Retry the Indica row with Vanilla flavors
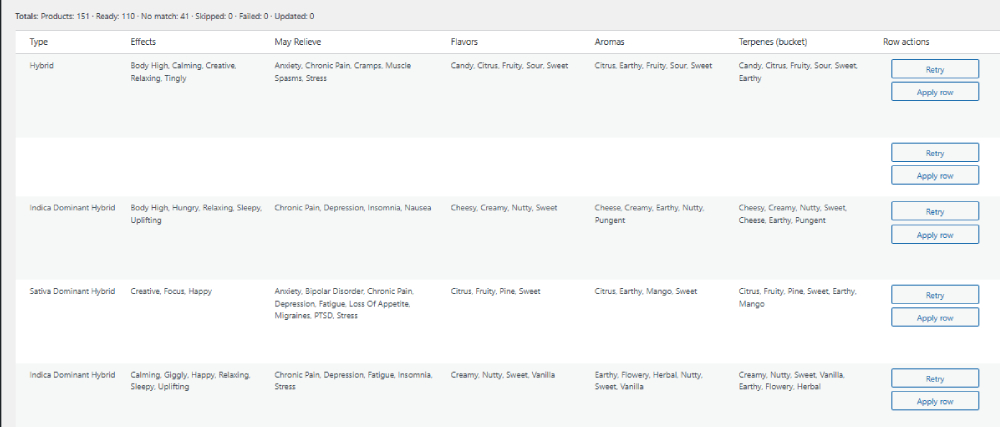 (x=934, y=379)
